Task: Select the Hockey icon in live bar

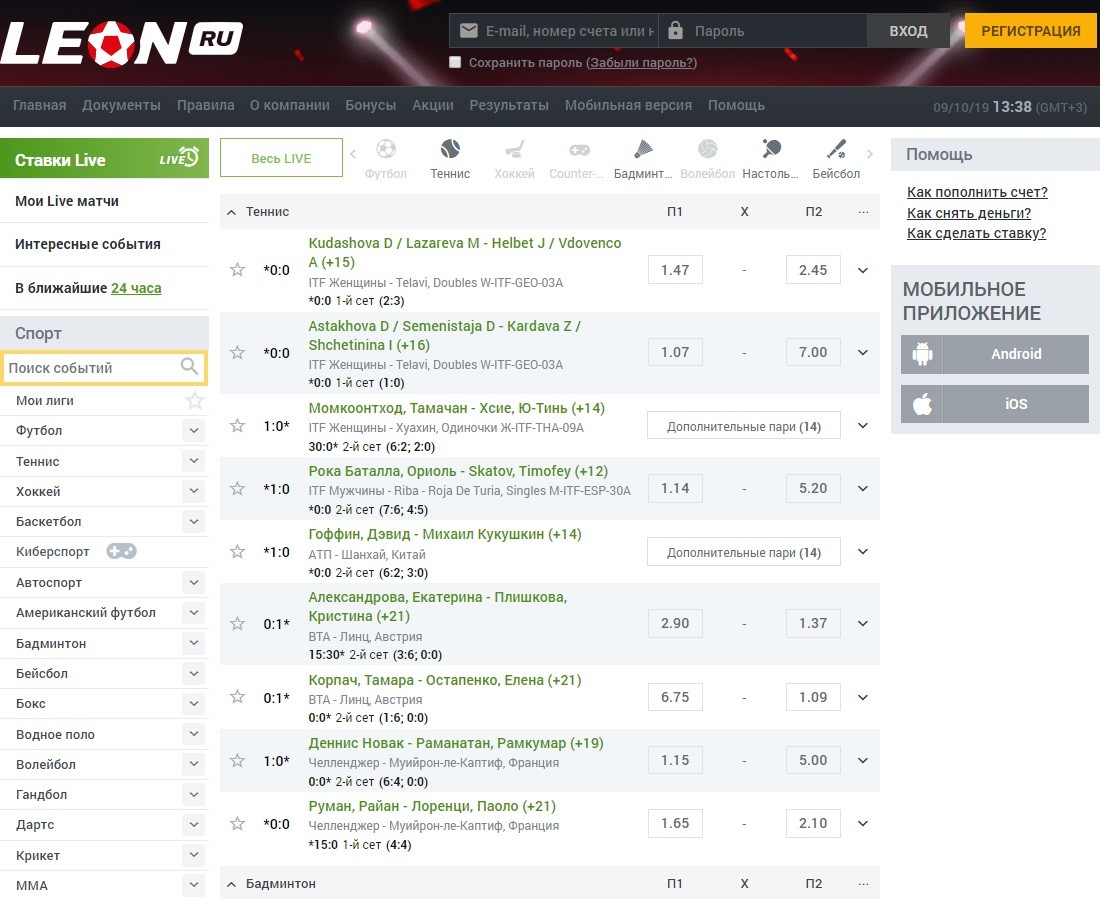Action: (514, 149)
